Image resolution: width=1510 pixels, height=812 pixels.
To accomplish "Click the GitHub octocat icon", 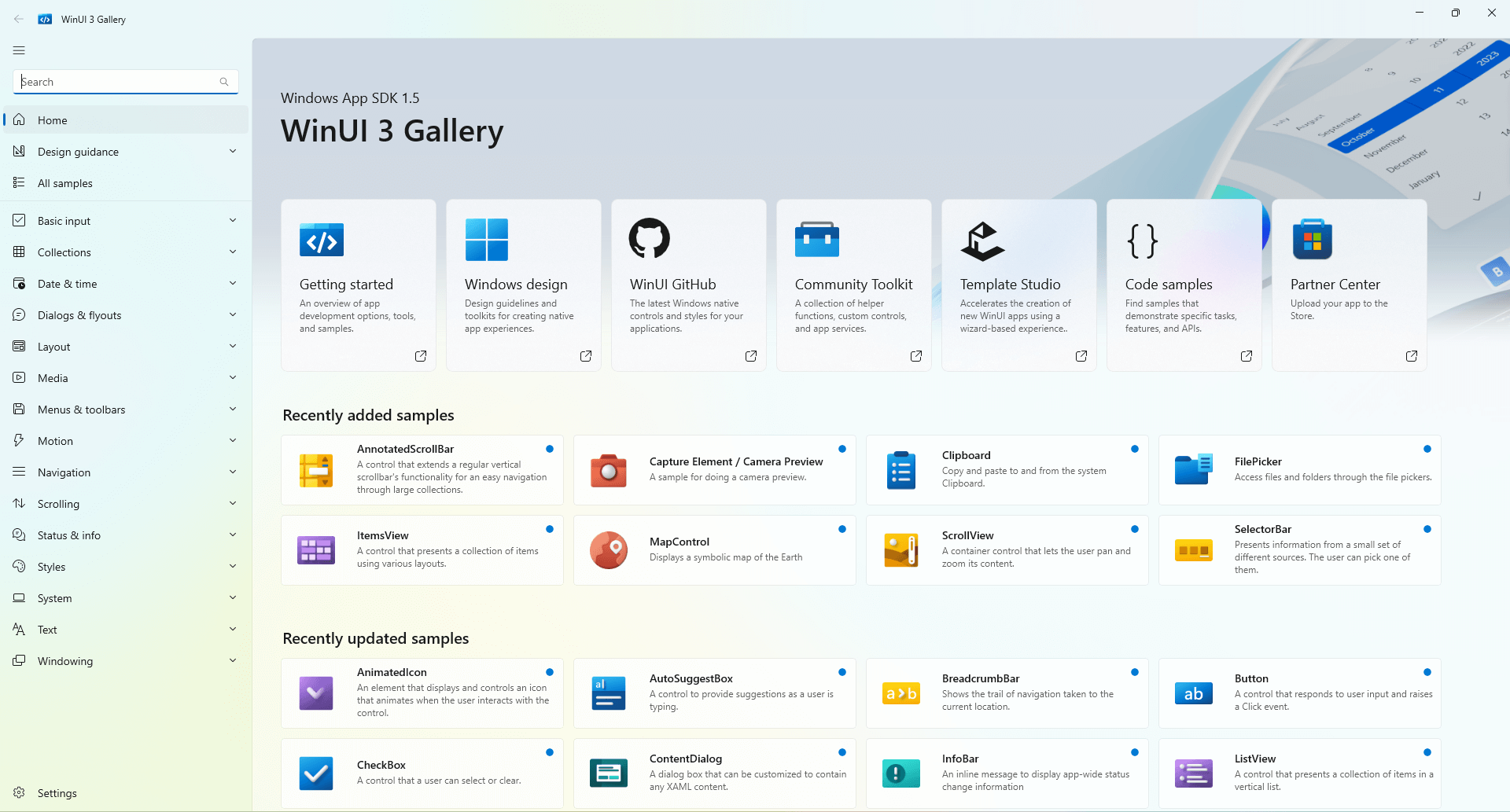I will pos(650,238).
